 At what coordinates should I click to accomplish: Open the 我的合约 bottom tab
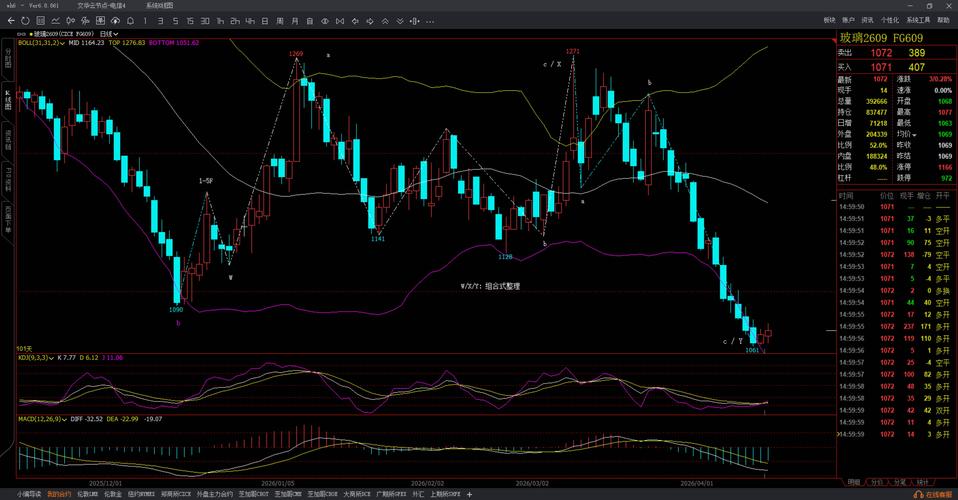pyautogui.click(x=59, y=494)
